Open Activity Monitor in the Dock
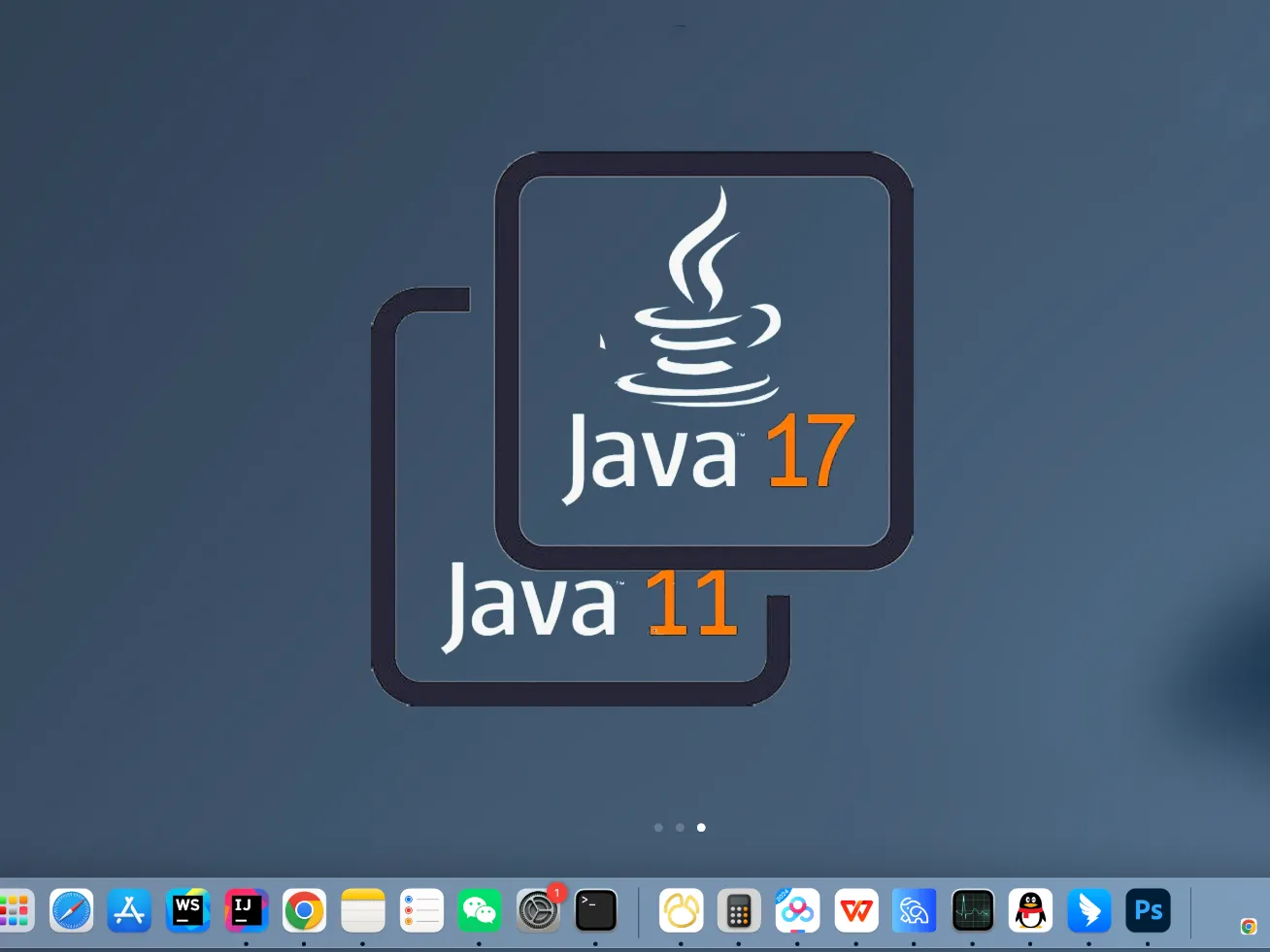Viewport: 1270px width, 952px height. (x=972, y=910)
